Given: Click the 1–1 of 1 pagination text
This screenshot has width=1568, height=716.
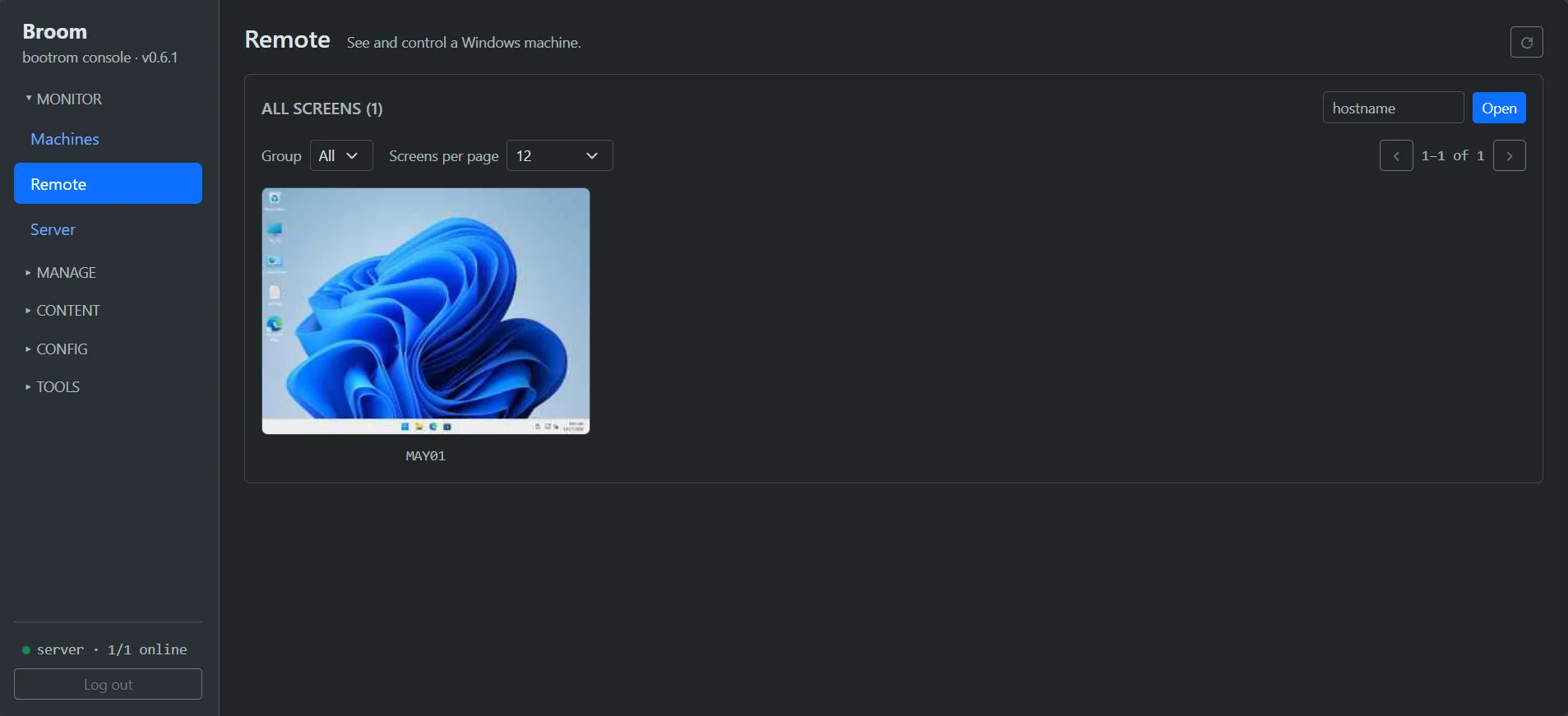Looking at the screenshot, I should 1453,155.
